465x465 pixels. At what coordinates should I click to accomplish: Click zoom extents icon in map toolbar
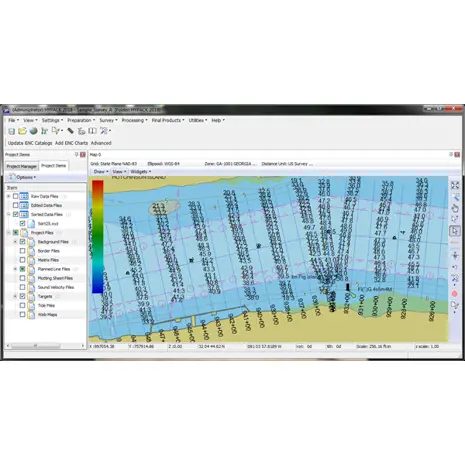click(455, 185)
